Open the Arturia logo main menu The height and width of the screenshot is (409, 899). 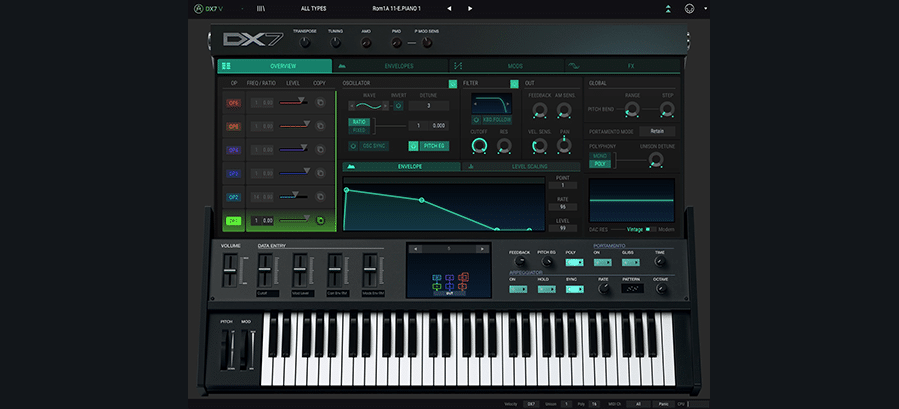click(x=198, y=9)
